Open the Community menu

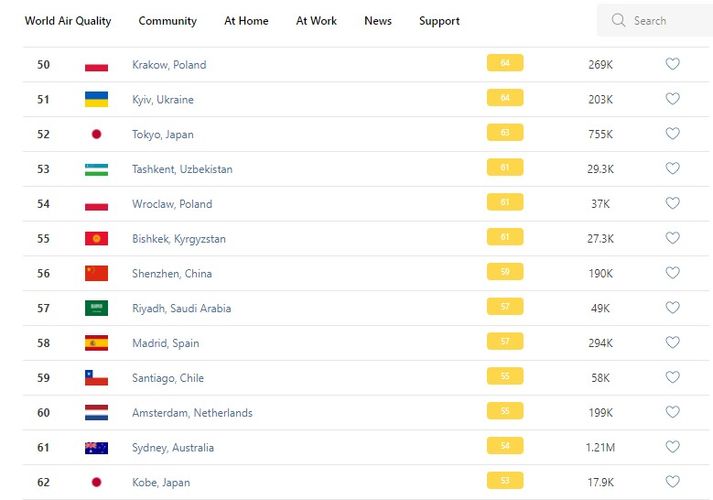[x=167, y=21]
